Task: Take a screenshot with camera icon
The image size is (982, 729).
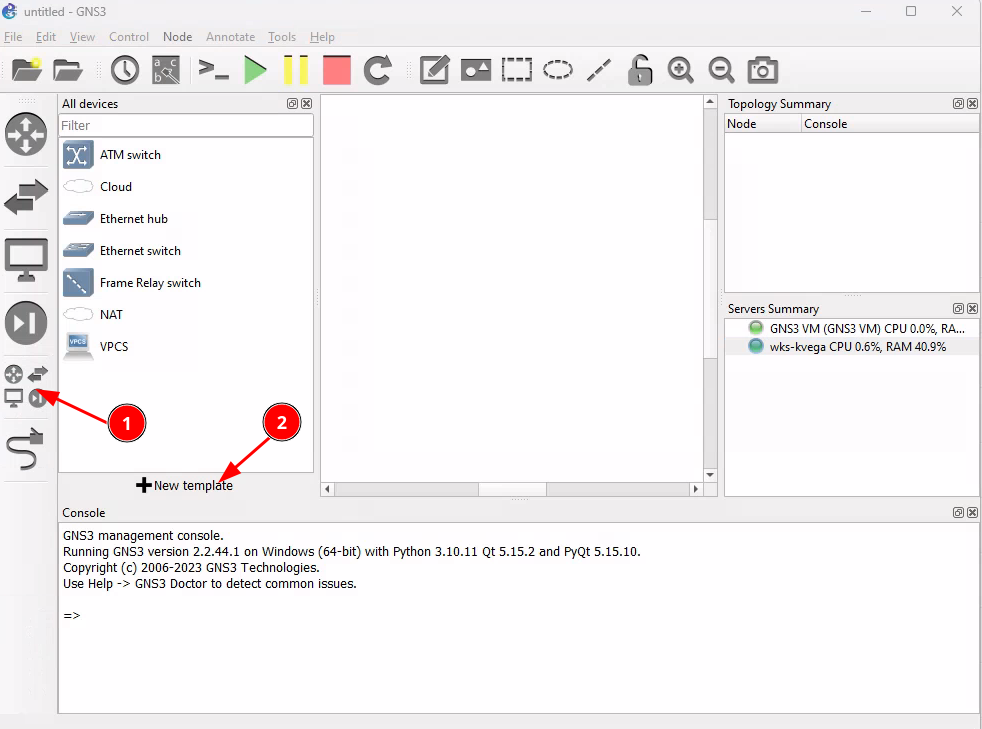Action: point(763,70)
